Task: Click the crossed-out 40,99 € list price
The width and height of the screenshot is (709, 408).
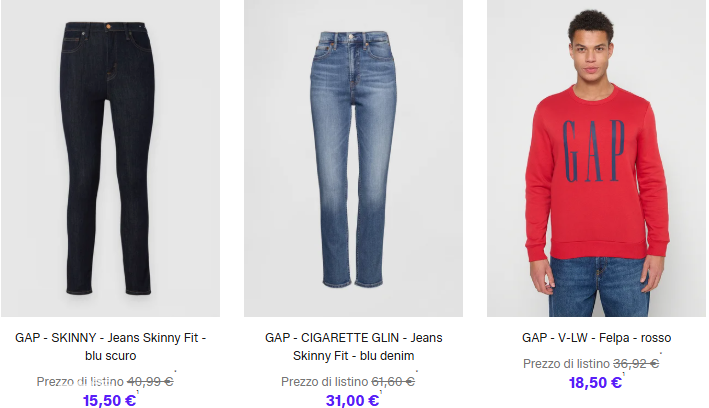Action: click(x=150, y=382)
